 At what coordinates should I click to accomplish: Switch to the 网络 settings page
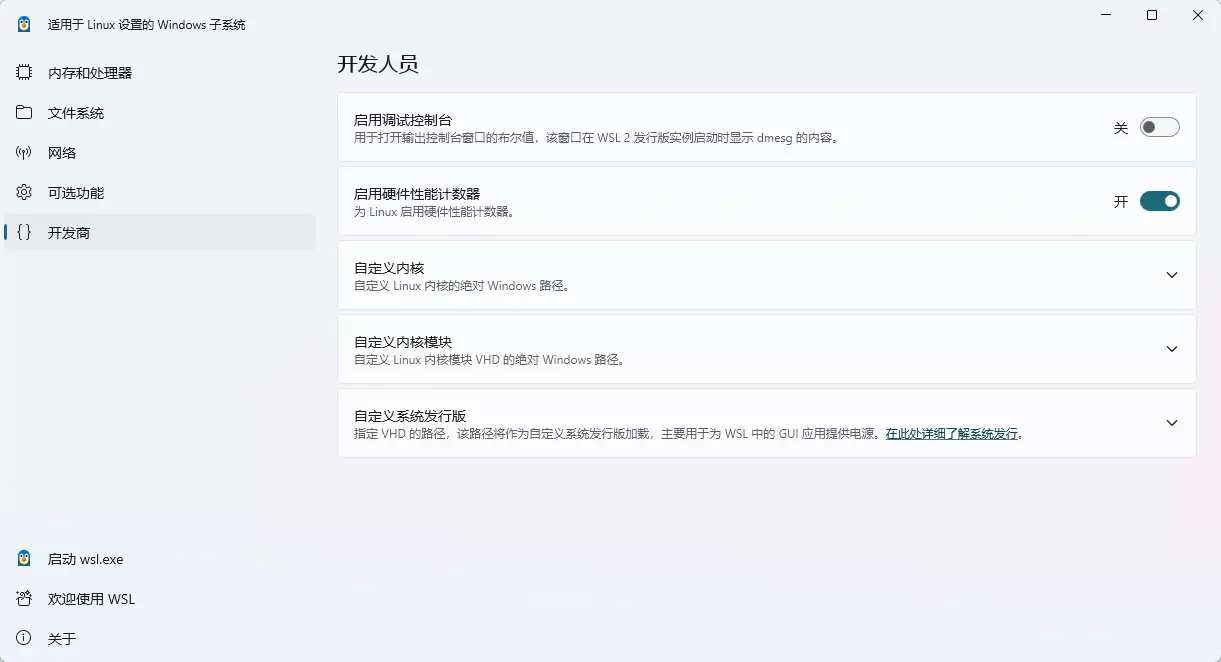click(160, 153)
